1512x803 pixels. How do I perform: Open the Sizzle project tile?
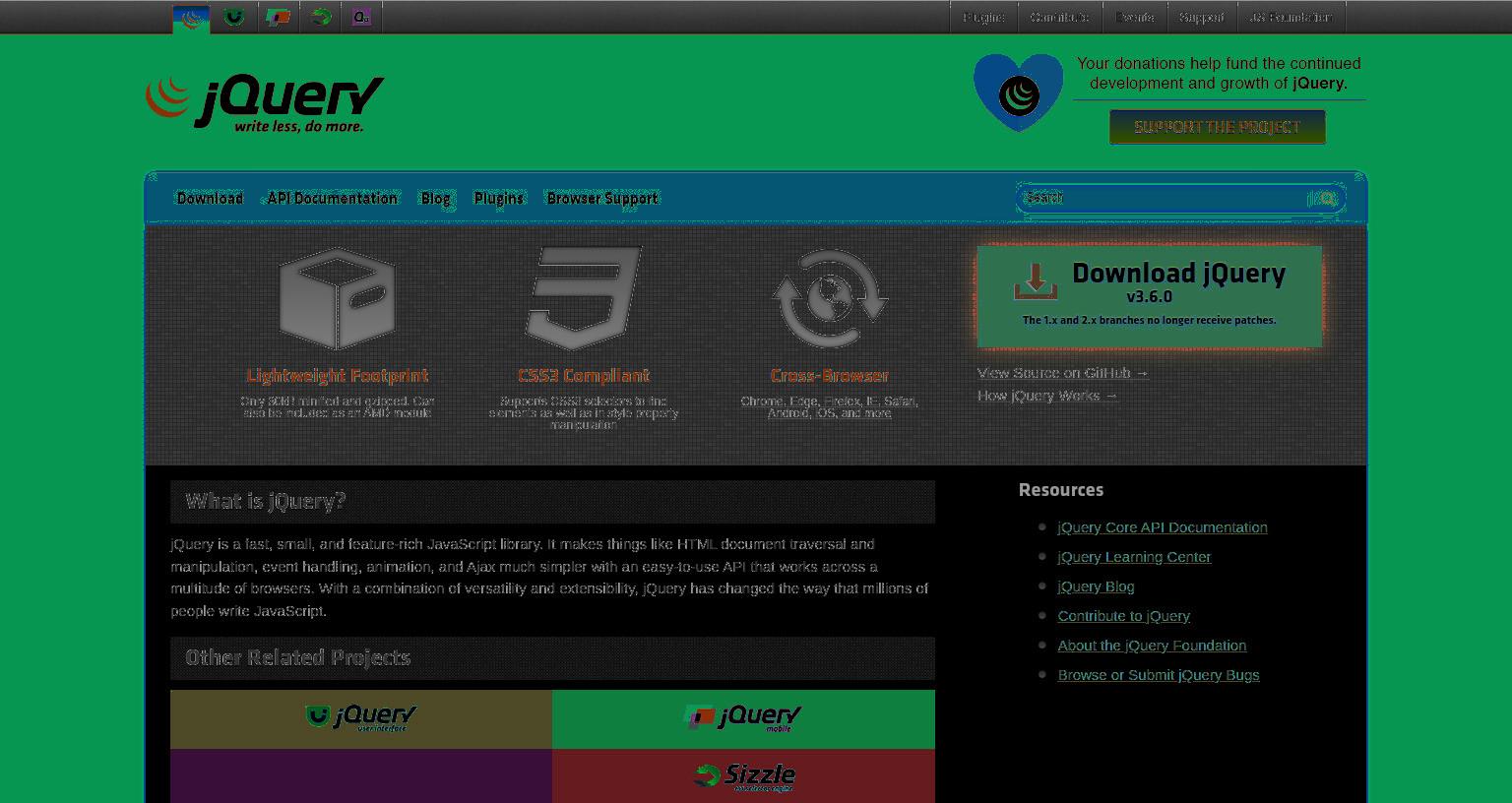pyautogui.click(x=743, y=776)
